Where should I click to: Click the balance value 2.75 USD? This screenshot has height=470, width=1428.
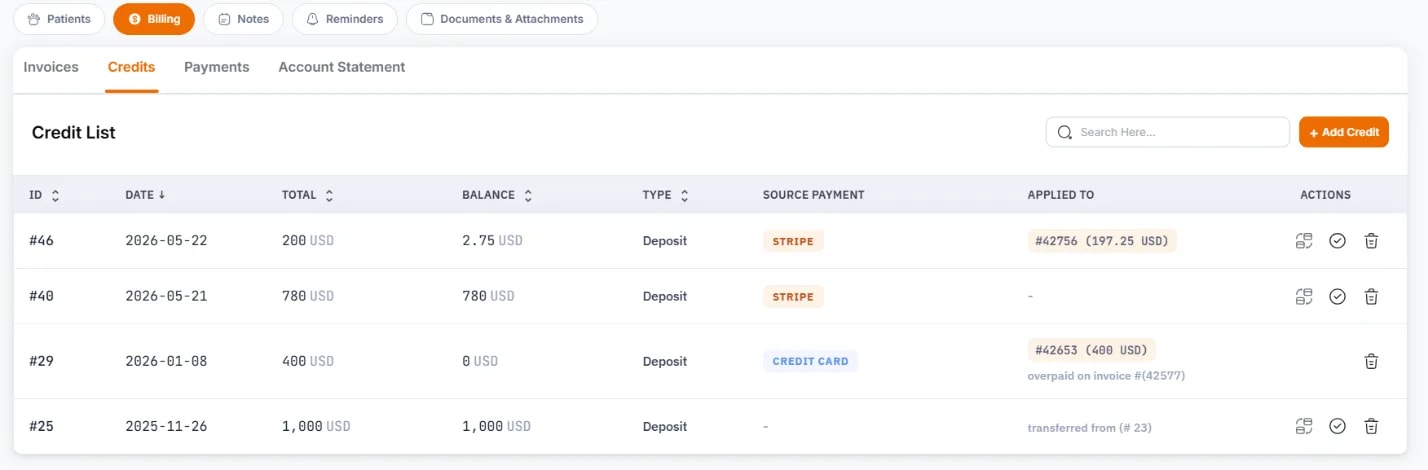[492, 241]
